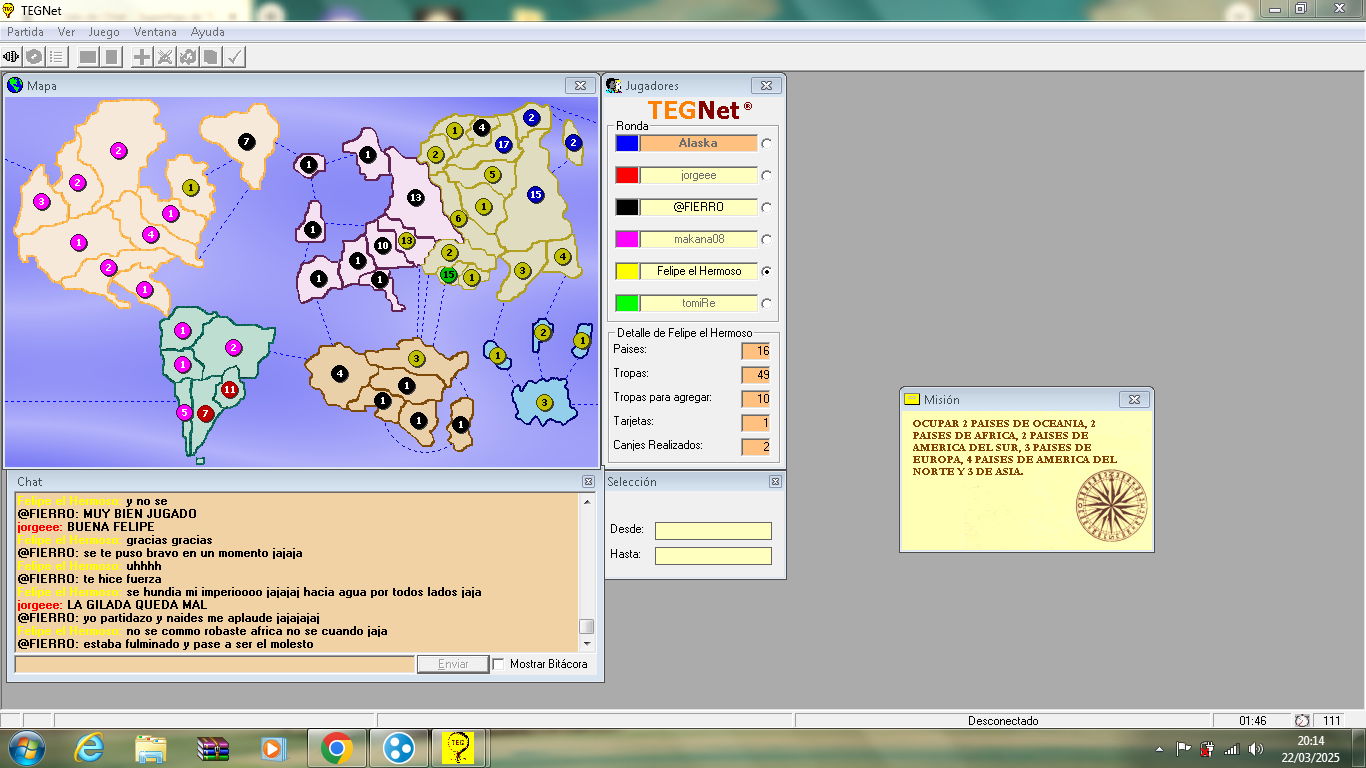The image size is (1366, 768).
Task: Open Google Chrome from the taskbar
Action: click(x=336, y=748)
